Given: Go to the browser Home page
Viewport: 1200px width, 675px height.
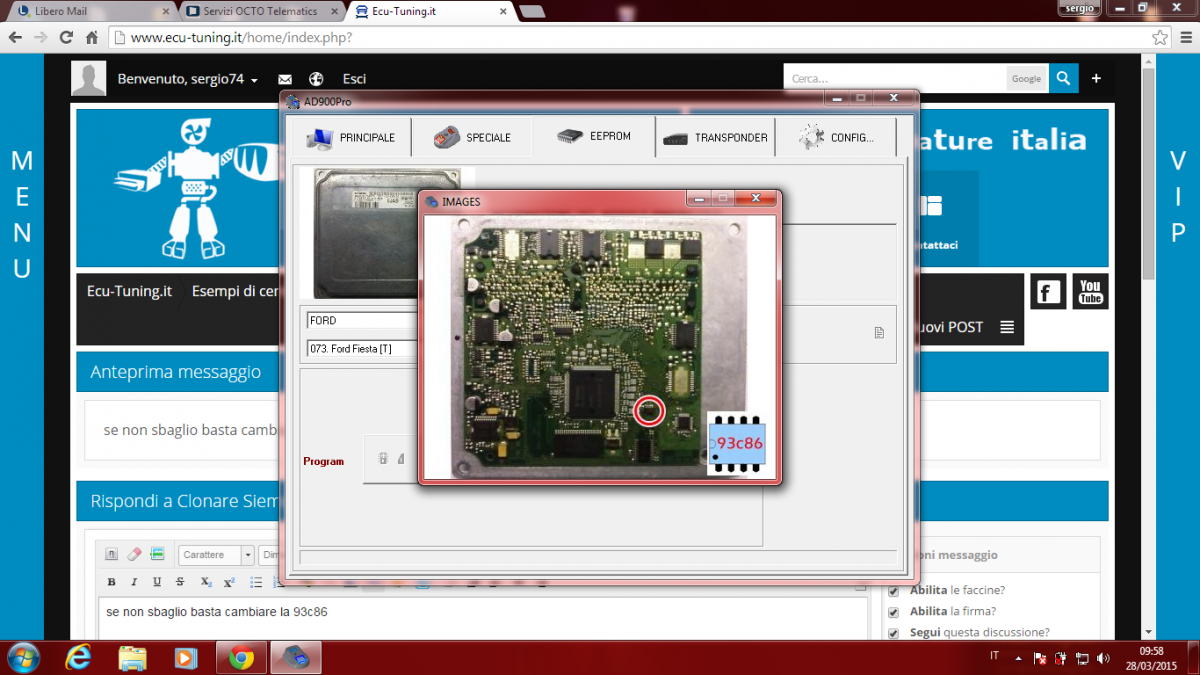Looking at the screenshot, I should click(91, 37).
